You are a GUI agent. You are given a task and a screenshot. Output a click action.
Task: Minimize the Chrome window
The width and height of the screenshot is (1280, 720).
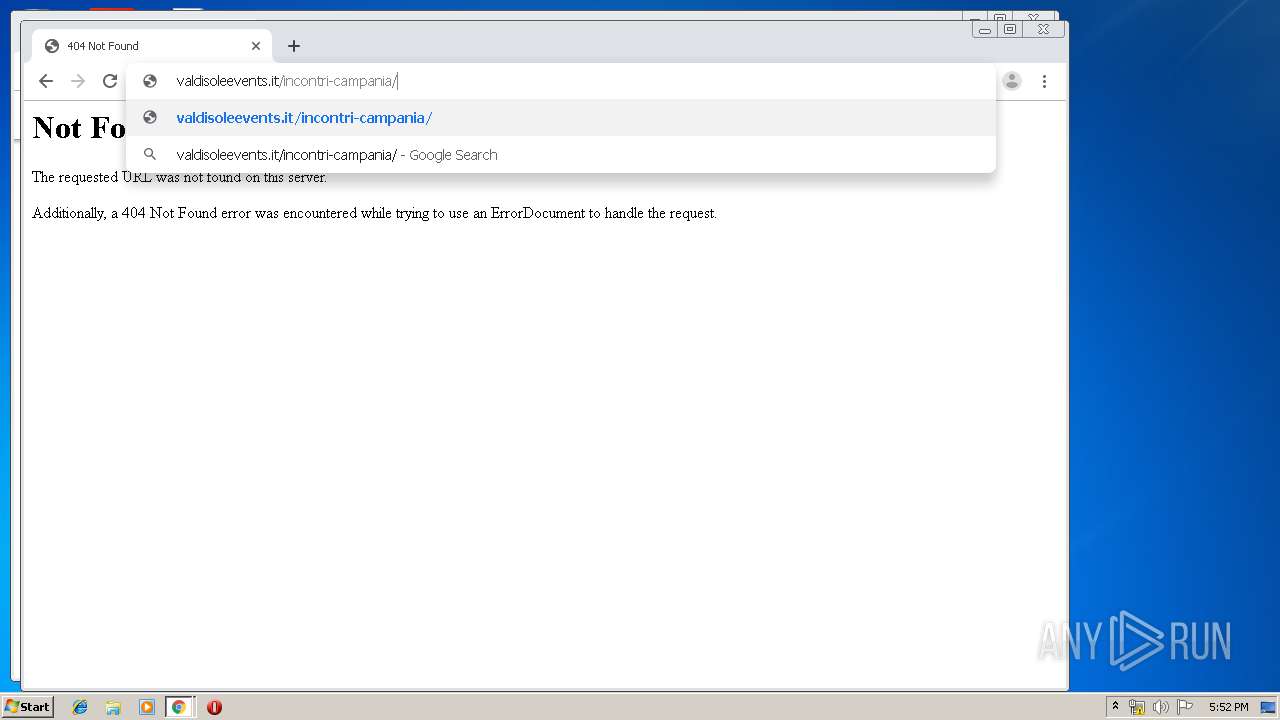coord(985,30)
